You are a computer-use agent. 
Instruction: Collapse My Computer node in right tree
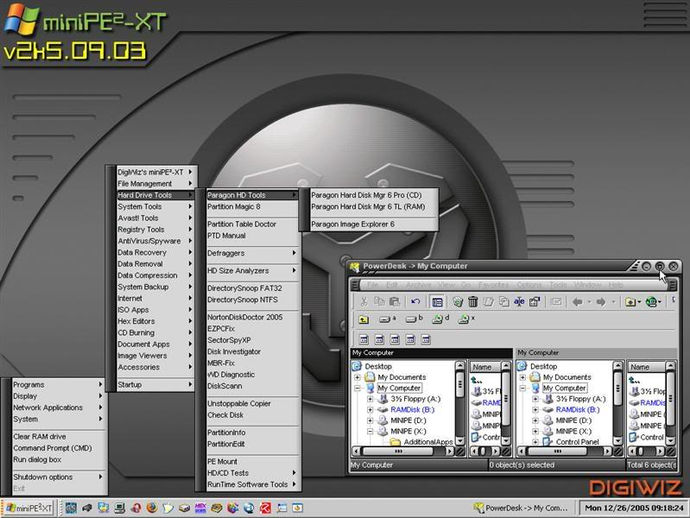[x=522, y=388]
